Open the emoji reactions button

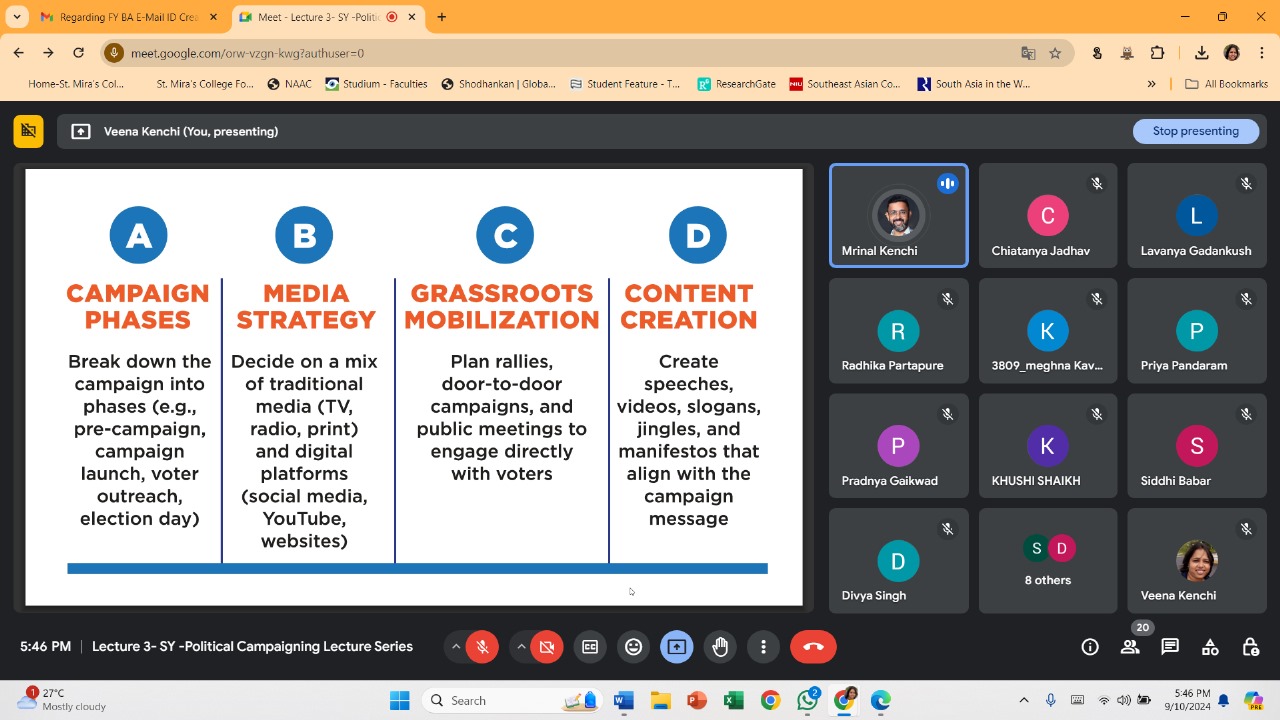point(633,647)
